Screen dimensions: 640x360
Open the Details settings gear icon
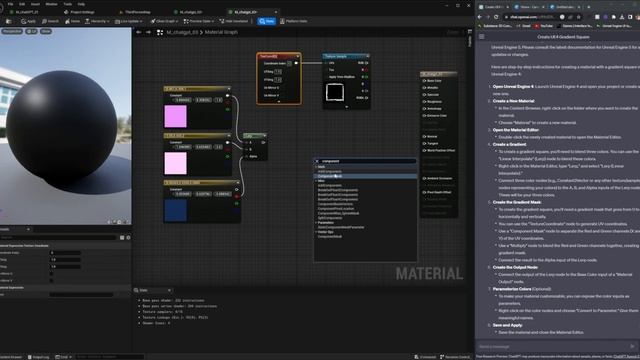click(x=129, y=238)
